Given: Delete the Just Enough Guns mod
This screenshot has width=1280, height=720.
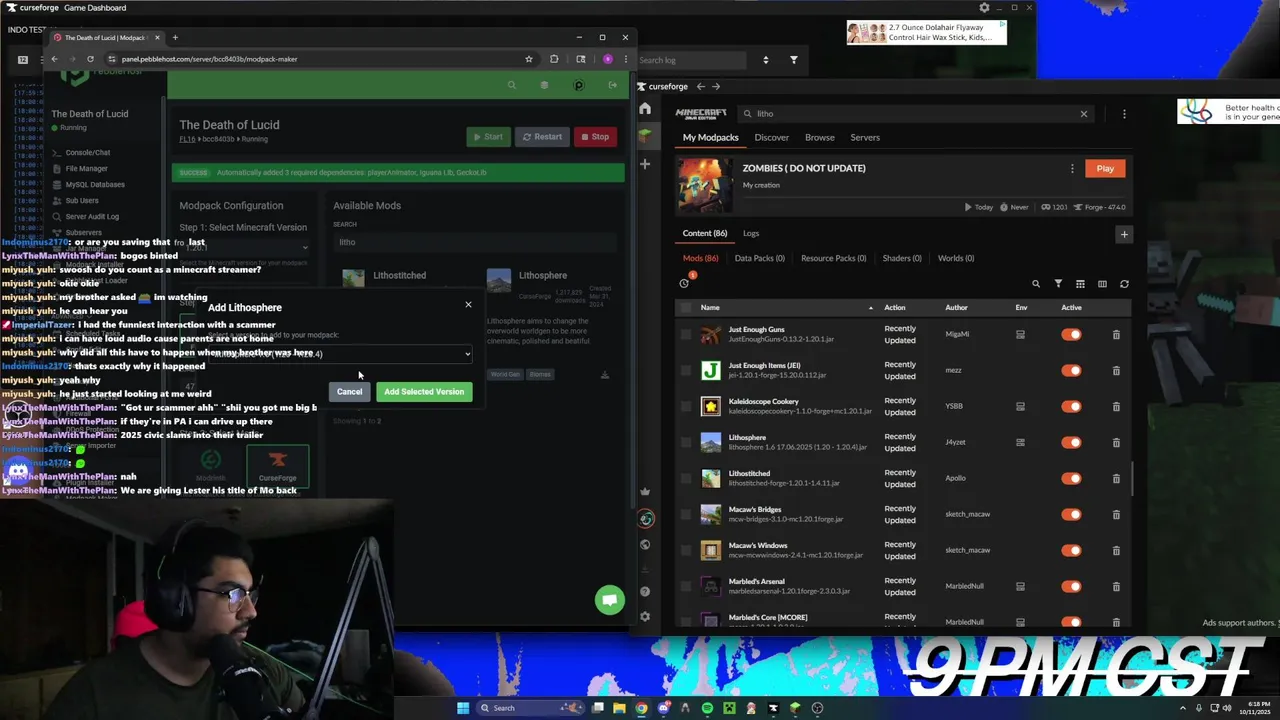Looking at the screenshot, I should [1116, 334].
